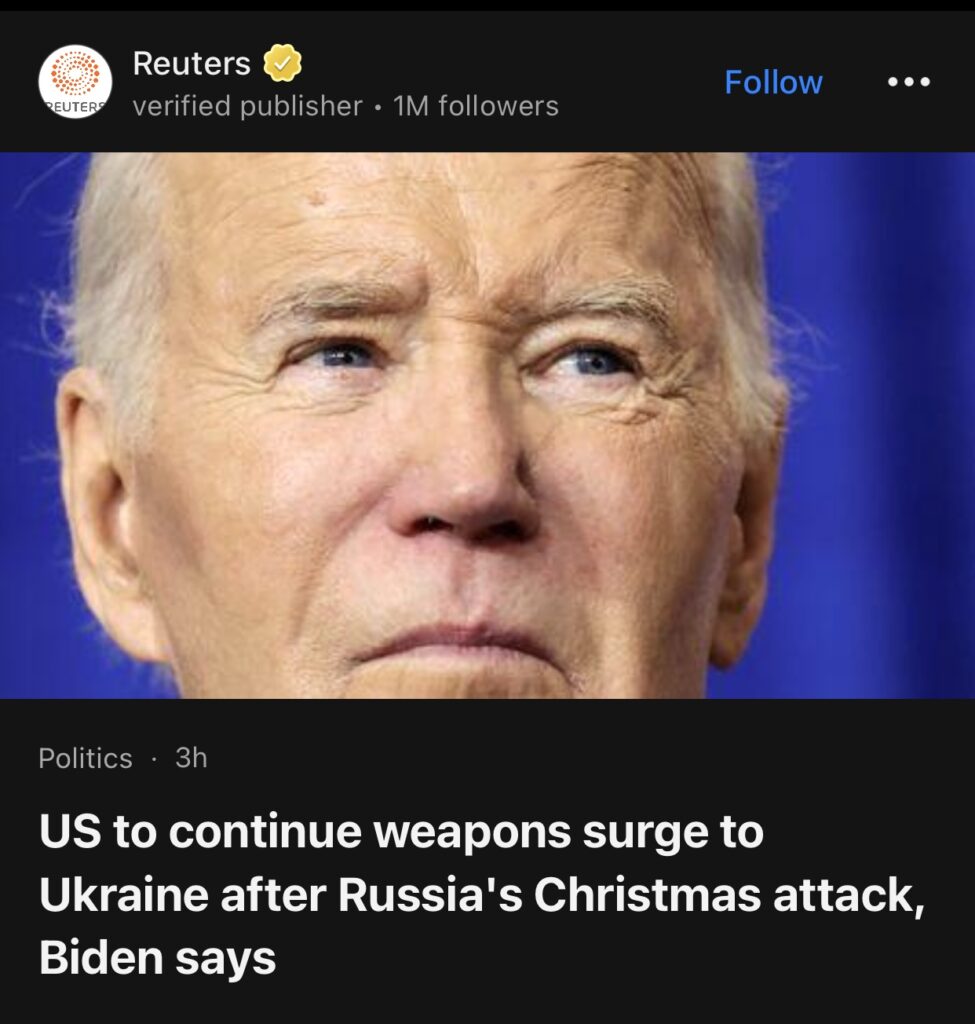975x1024 pixels.
Task: Select the dot separator before "1M followers"
Action: (378, 107)
